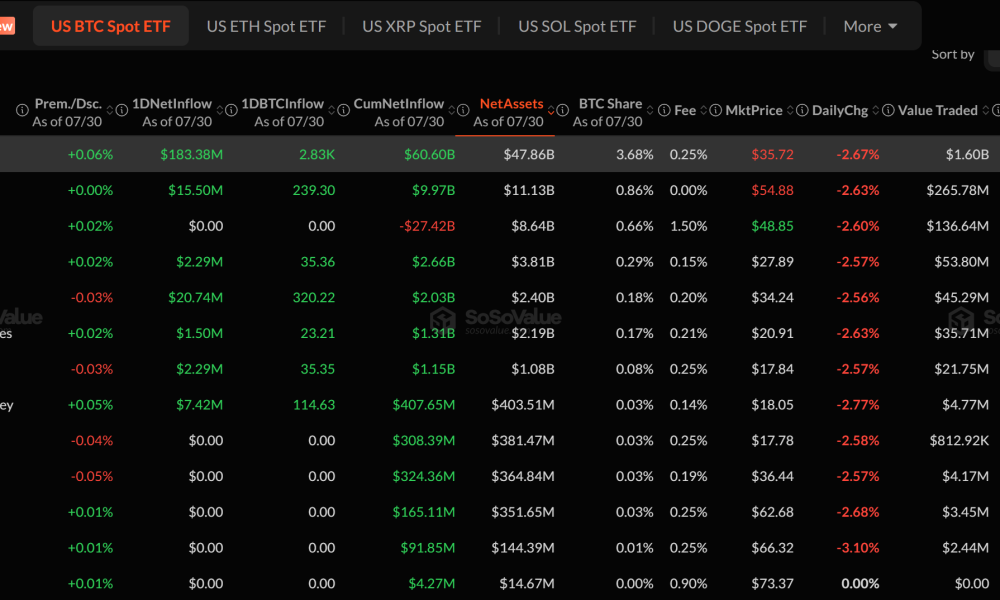
Task: Click the $62.68 market price
Action: pyautogui.click(x=772, y=511)
